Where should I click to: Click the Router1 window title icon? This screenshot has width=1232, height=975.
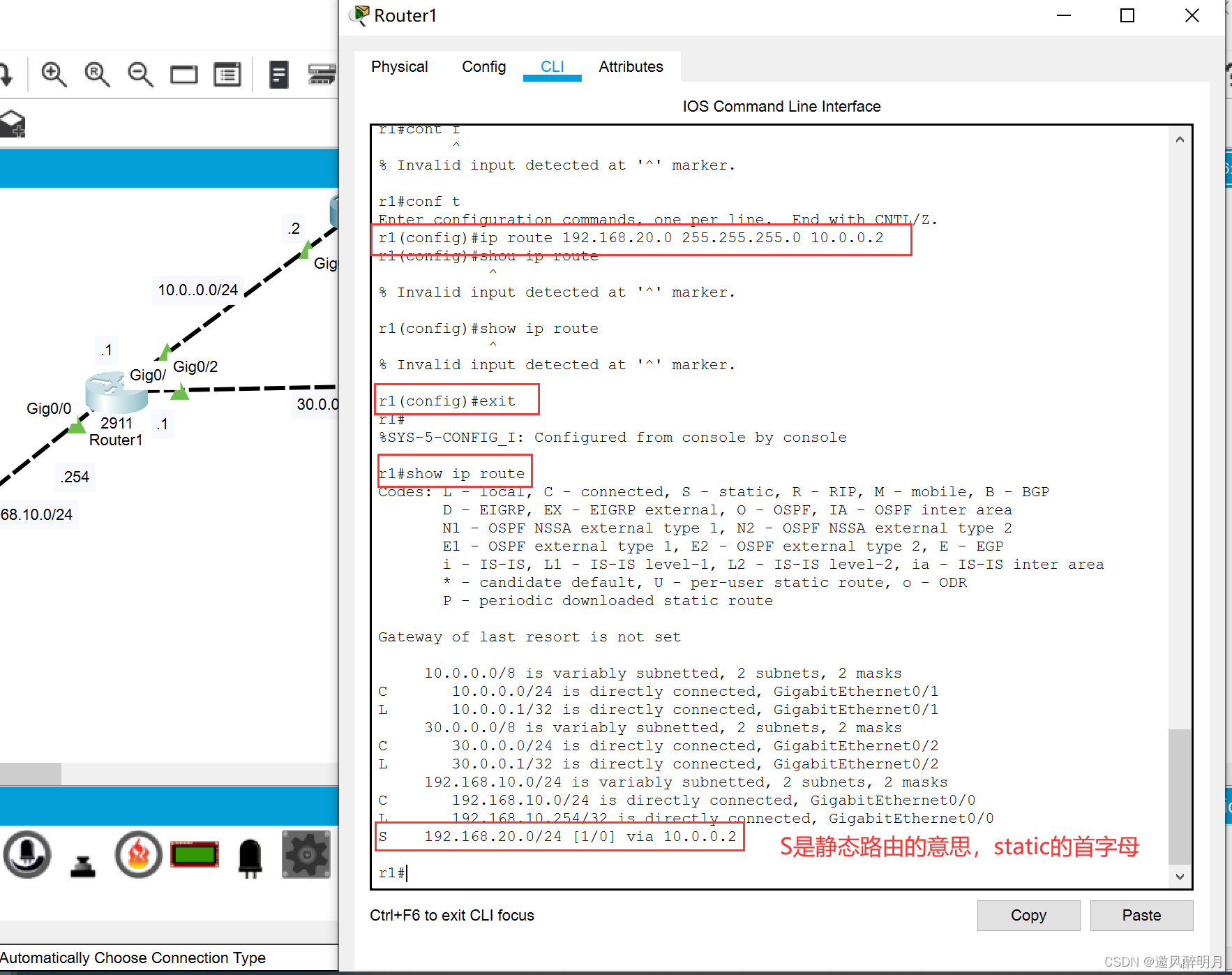point(360,15)
